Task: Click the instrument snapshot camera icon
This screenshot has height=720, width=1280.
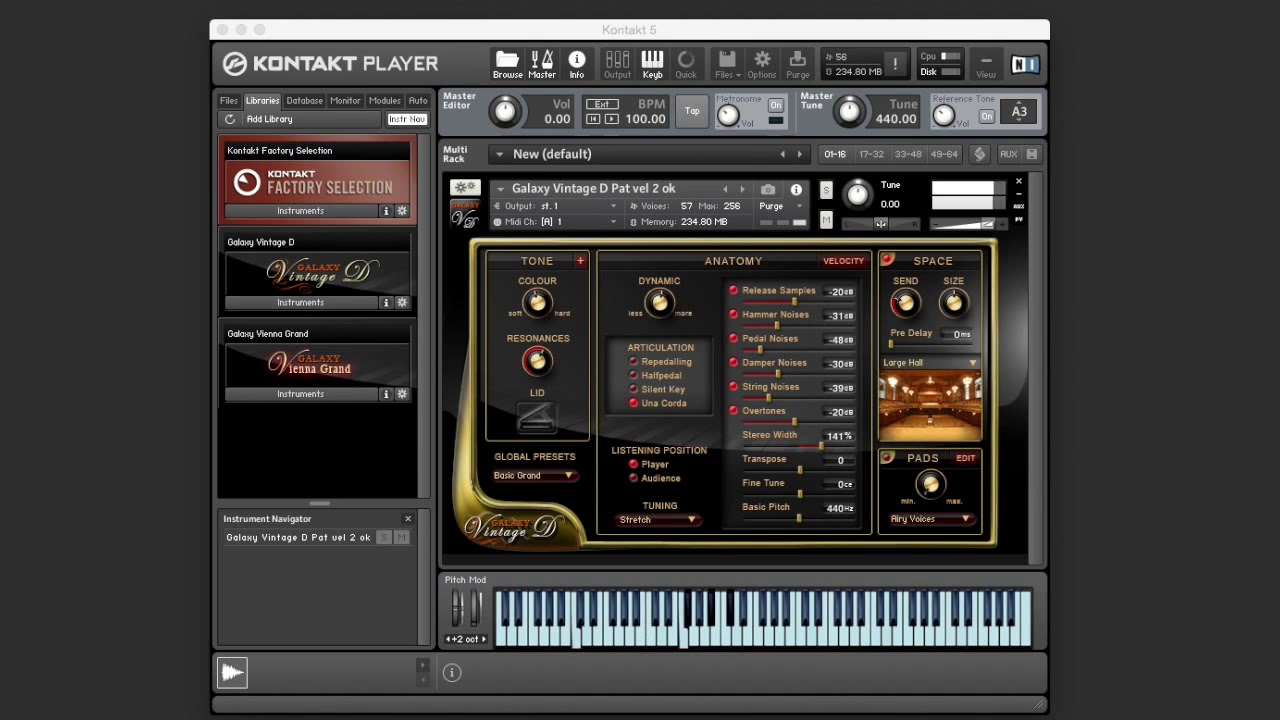Action: tap(768, 189)
